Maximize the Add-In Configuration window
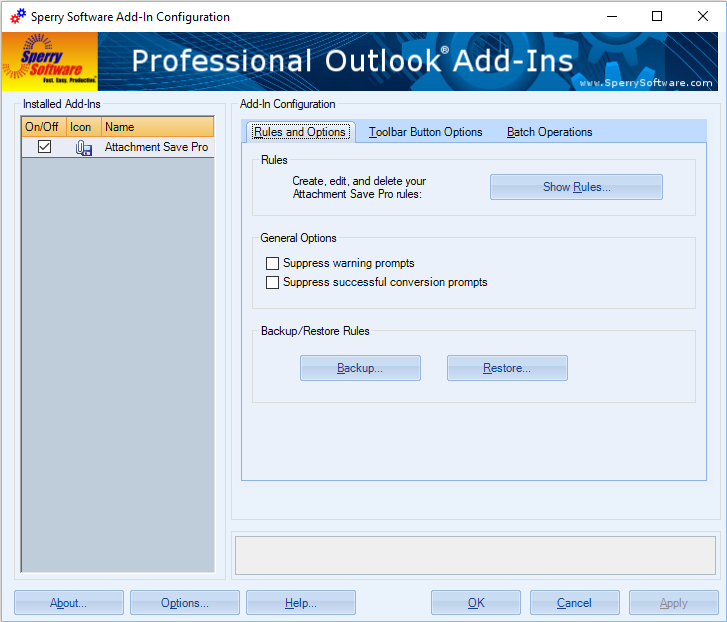Screen dimensions: 727x622 pos(657,16)
